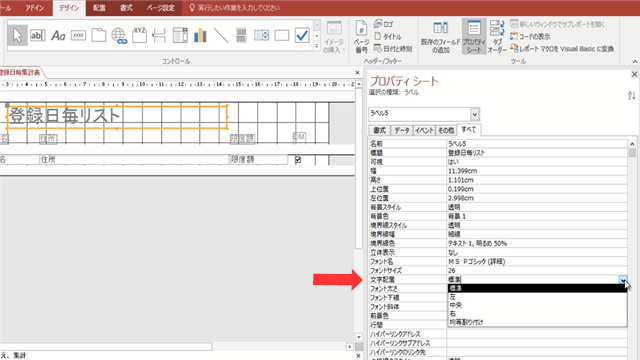
Task: Select 中央 in the text align list
Action: point(537,305)
